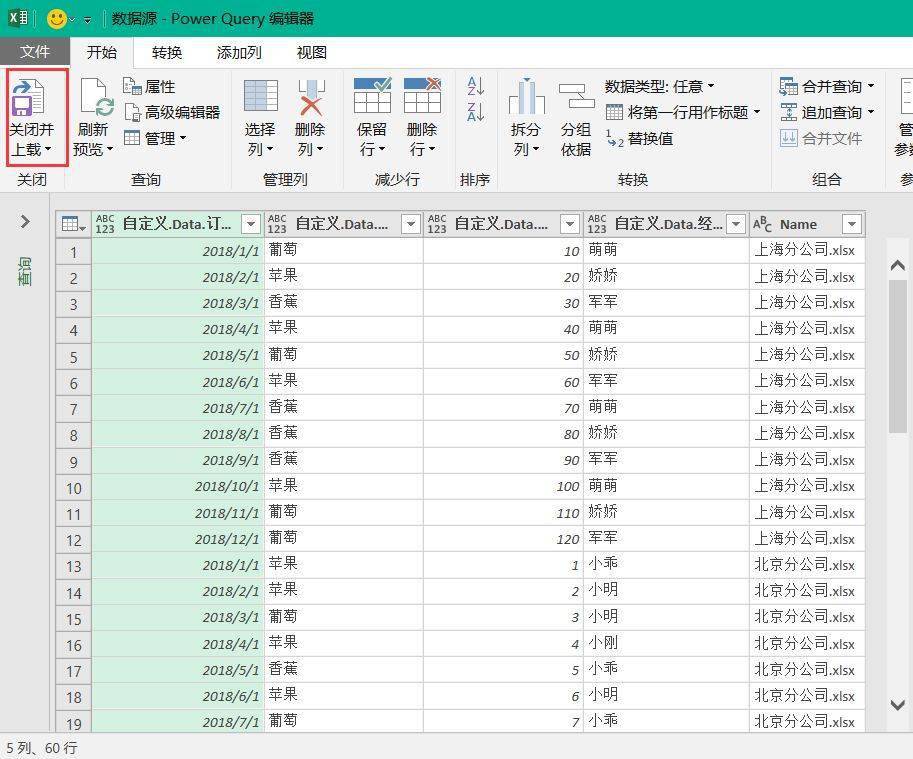Viewport: 913px width, 759px height.
Task: Click the Choose Columns (选择列) icon
Action: click(260, 96)
